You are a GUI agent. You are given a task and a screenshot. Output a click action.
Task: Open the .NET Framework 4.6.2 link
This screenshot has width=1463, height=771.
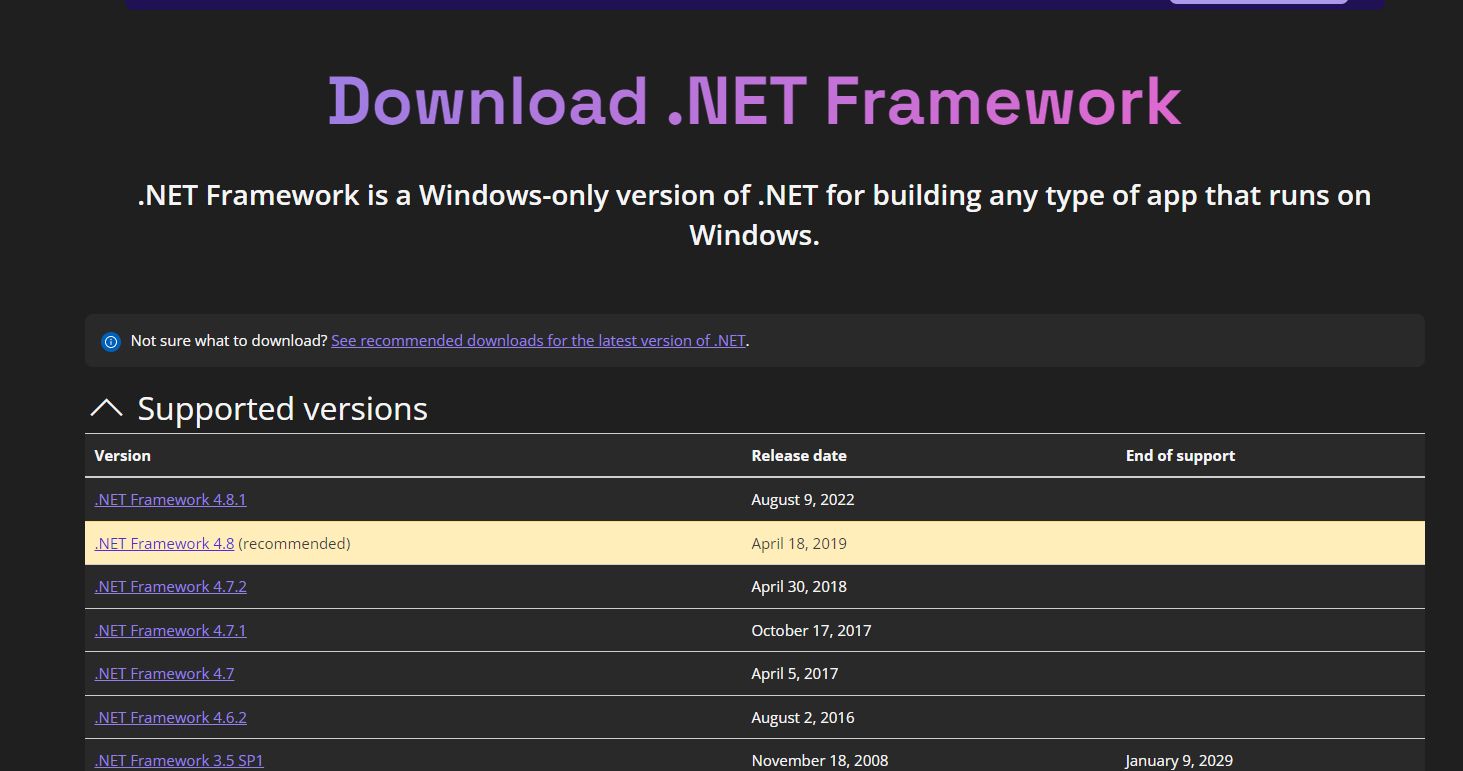170,717
